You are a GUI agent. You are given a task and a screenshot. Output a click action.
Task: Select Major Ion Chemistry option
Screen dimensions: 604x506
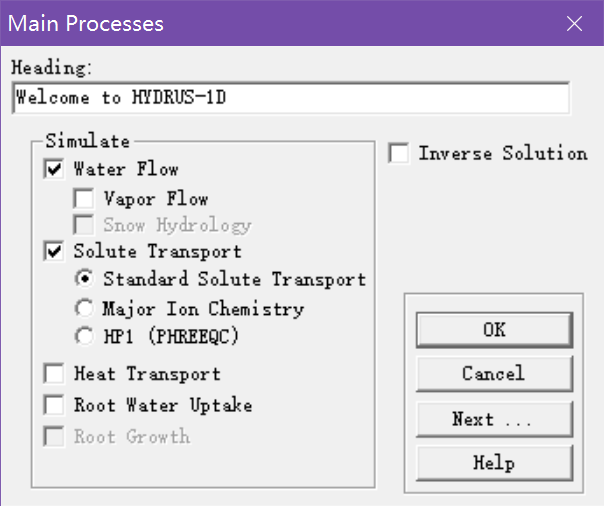[x=84, y=309]
